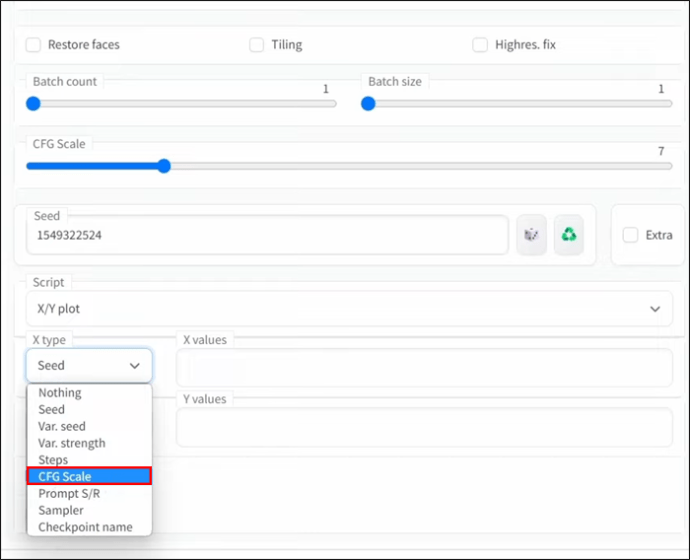Viewport: 690px width, 560px height.
Task: Choose Steps in the dropdown list
Action: point(53,460)
